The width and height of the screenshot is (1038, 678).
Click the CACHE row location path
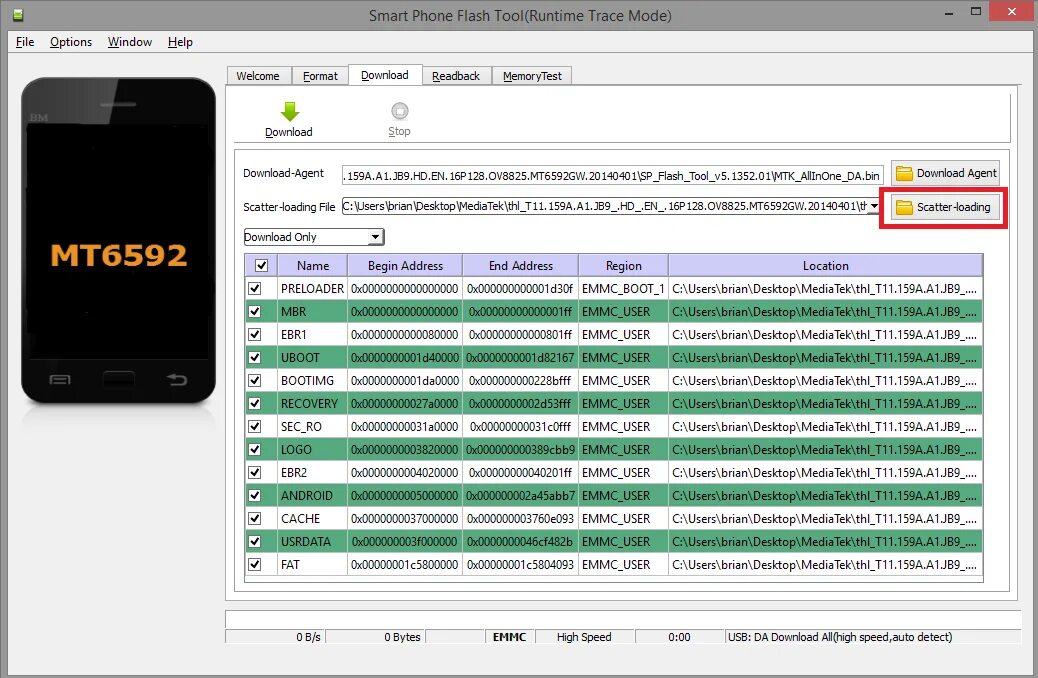point(826,518)
